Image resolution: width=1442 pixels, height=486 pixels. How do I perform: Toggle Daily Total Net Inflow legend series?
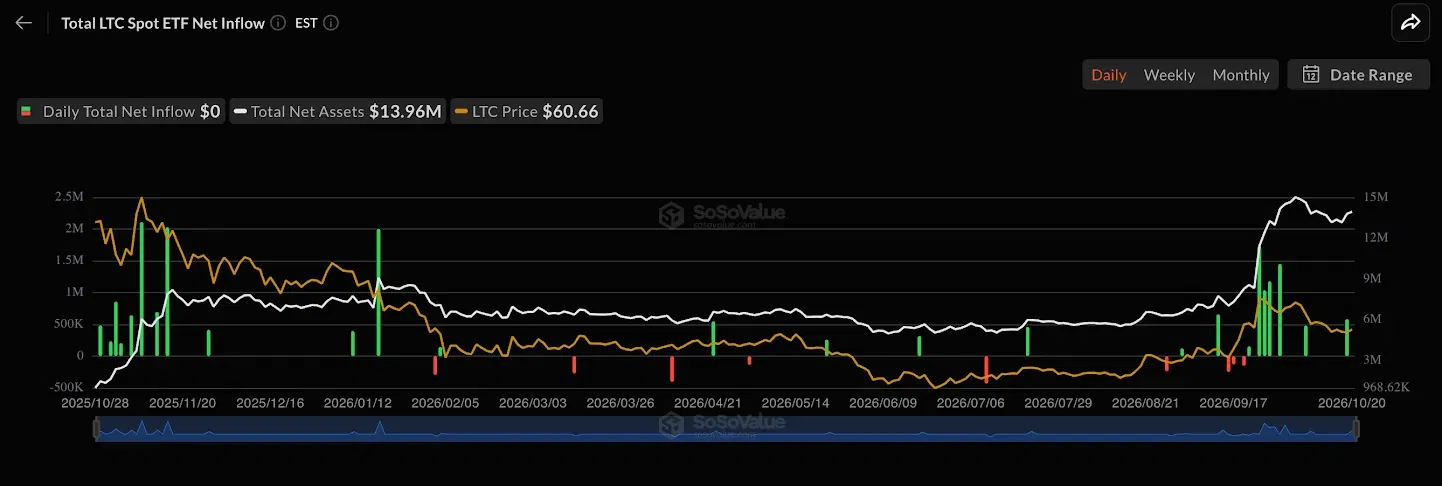tap(120, 112)
